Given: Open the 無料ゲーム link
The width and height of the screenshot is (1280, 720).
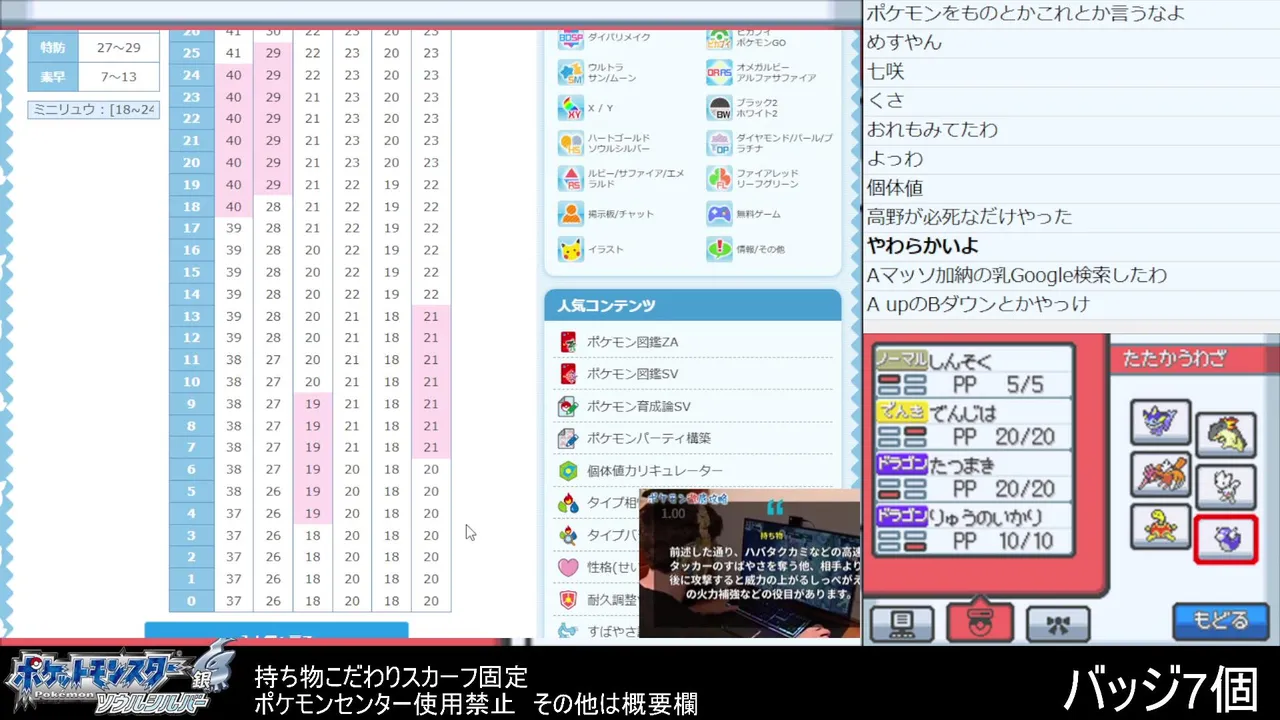Looking at the screenshot, I should coord(758,214).
